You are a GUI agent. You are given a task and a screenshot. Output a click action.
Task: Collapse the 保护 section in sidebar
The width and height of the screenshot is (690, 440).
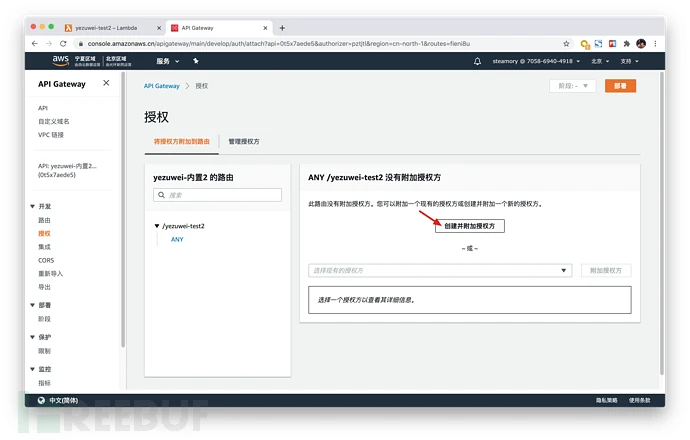(33, 337)
